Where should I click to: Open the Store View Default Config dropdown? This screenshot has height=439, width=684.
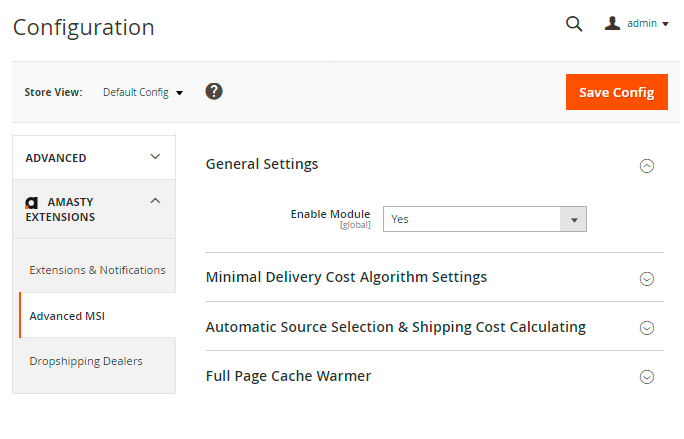click(x=143, y=92)
